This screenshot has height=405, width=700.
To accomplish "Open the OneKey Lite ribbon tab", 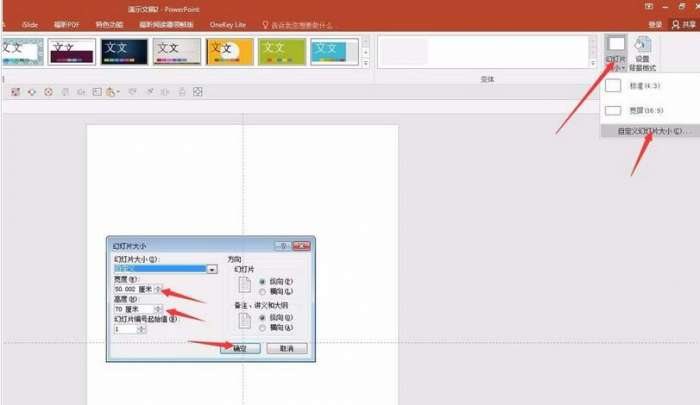I will (x=228, y=25).
